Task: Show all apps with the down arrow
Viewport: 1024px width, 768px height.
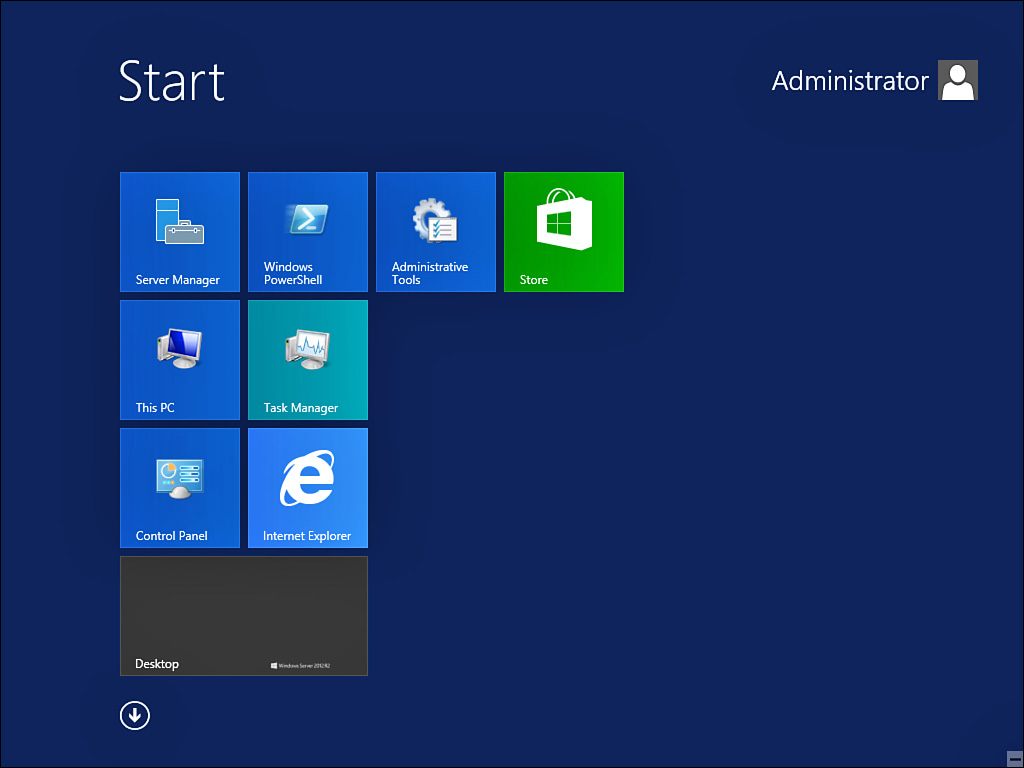Action: [135, 715]
